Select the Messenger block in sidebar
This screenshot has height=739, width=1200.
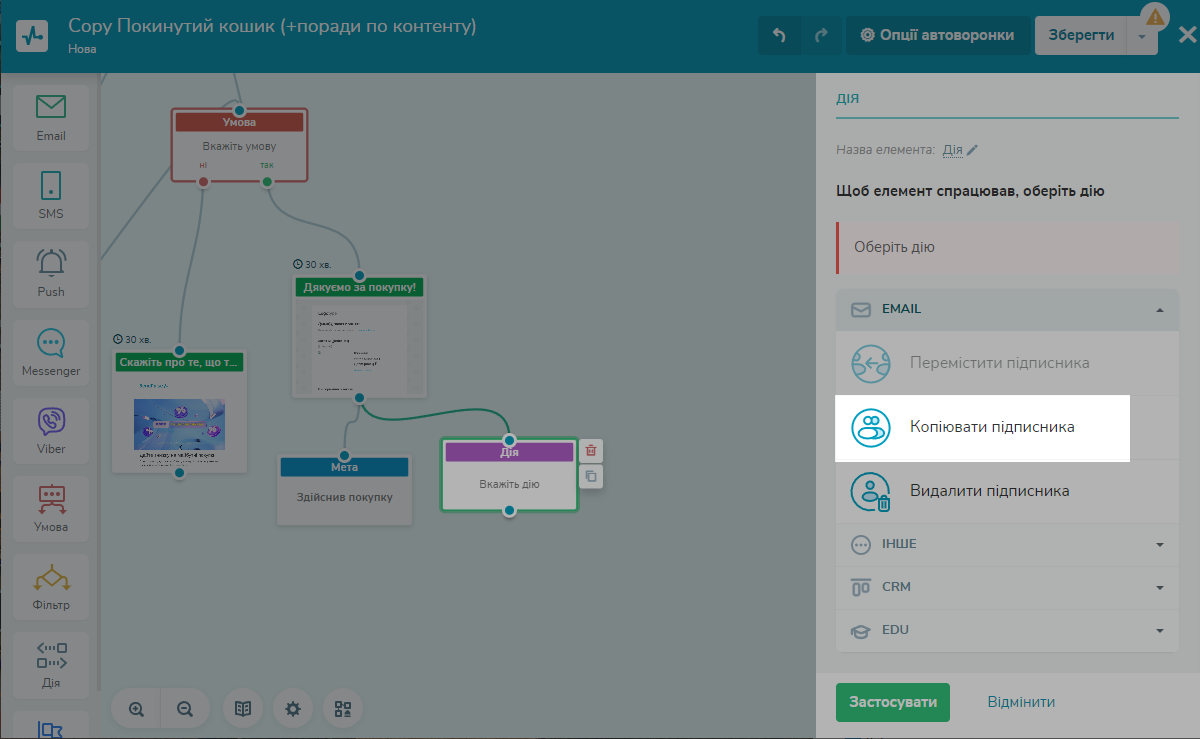pyautogui.click(x=51, y=353)
